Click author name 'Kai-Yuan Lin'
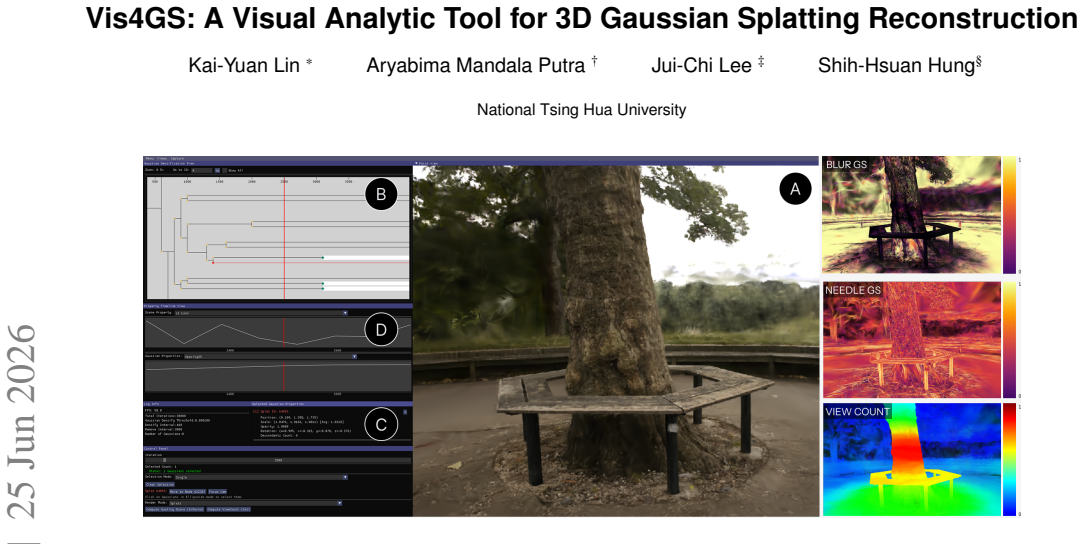The height and width of the screenshot is (544, 1083). point(244,66)
